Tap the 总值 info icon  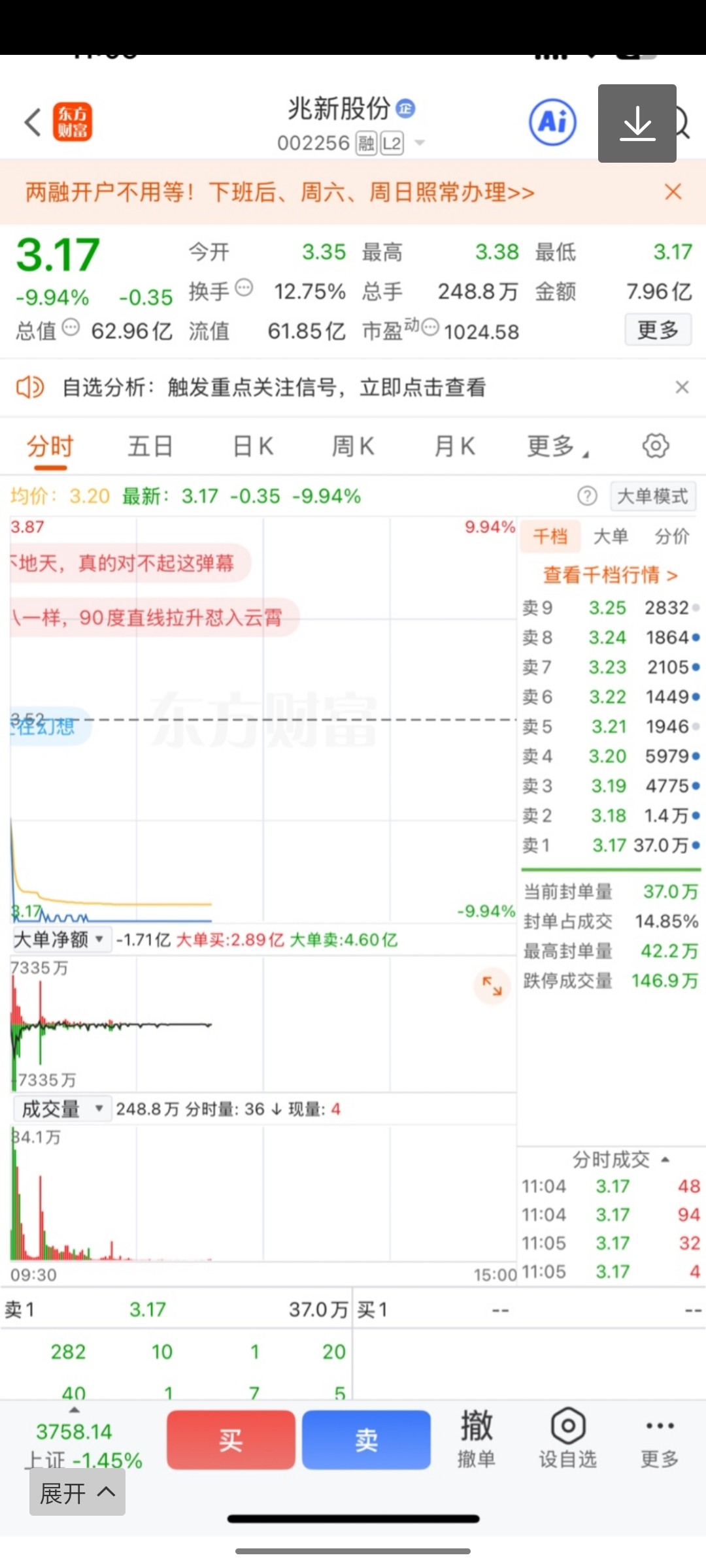71,327
